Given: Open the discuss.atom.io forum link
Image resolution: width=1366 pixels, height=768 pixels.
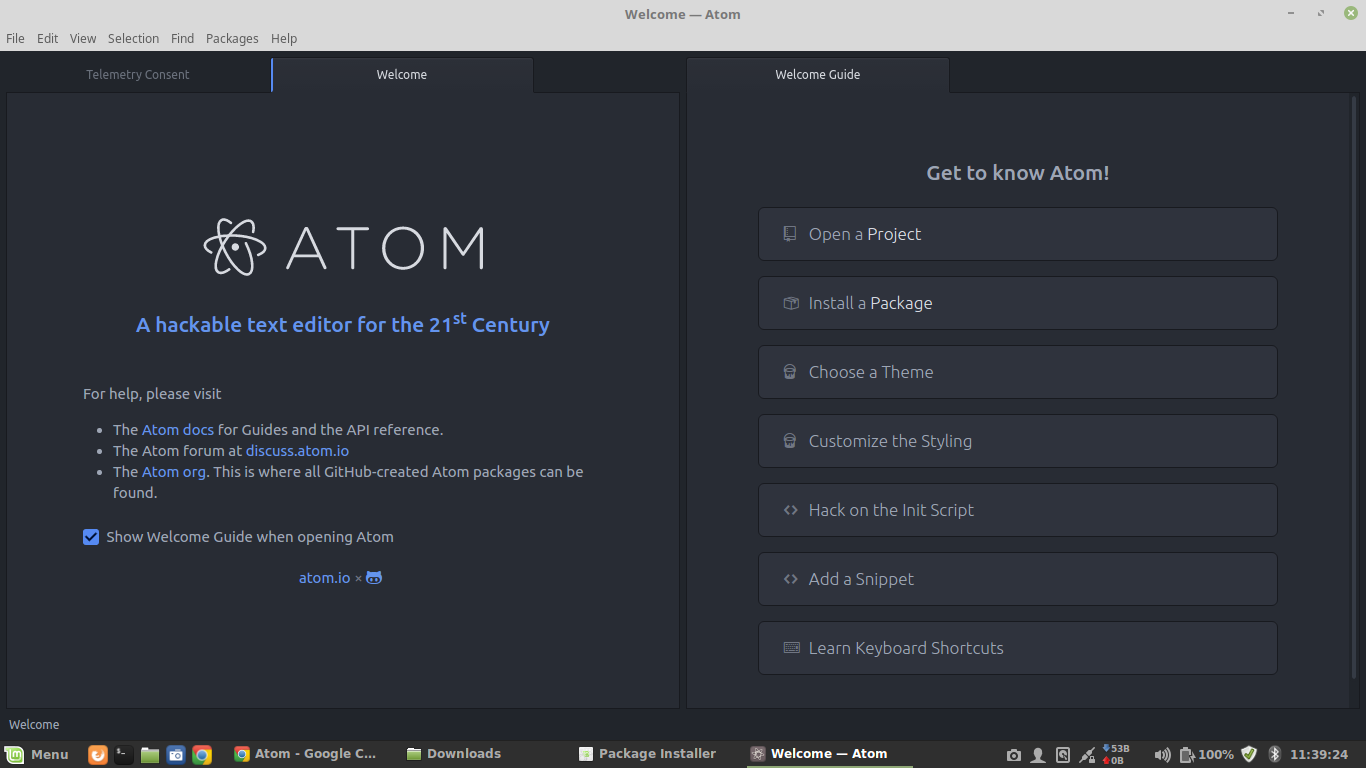Looking at the screenshot, I should coord(297,451).
